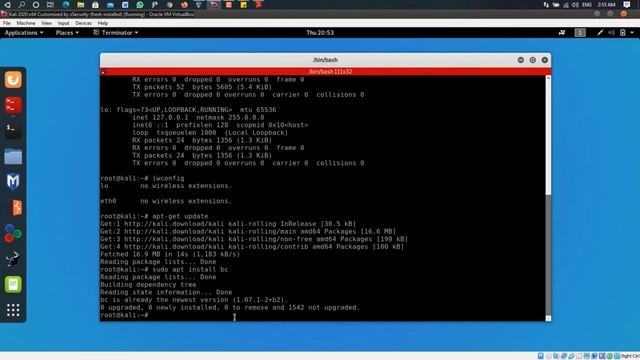The height and width of the screenshot is (360, 640).
Task: Click the scrollbar down arrow in terminal
Action: pyautogui.click(x=548, y=318)
